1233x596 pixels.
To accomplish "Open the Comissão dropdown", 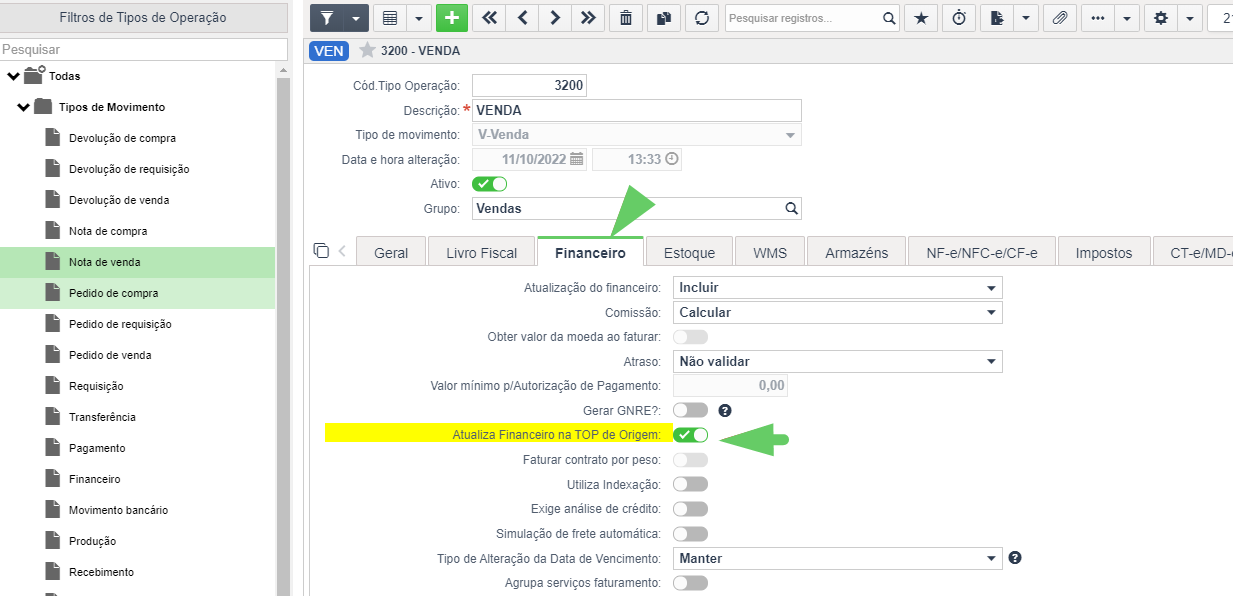I will point(838,312).
